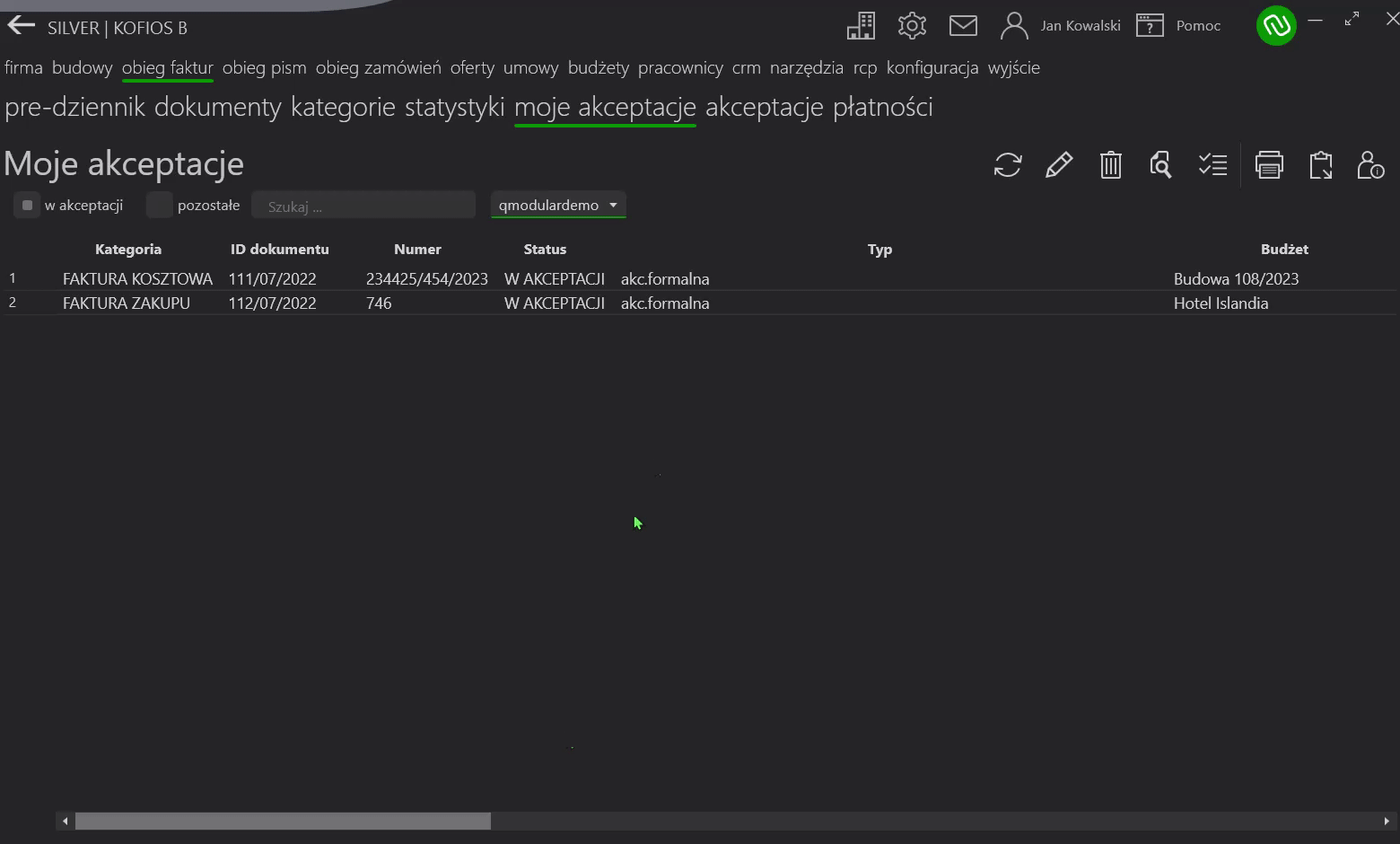This screenshot has width=1400, height=844.
Task: Sort by the 'Typ' column header
Action: (x=879, y=249)
